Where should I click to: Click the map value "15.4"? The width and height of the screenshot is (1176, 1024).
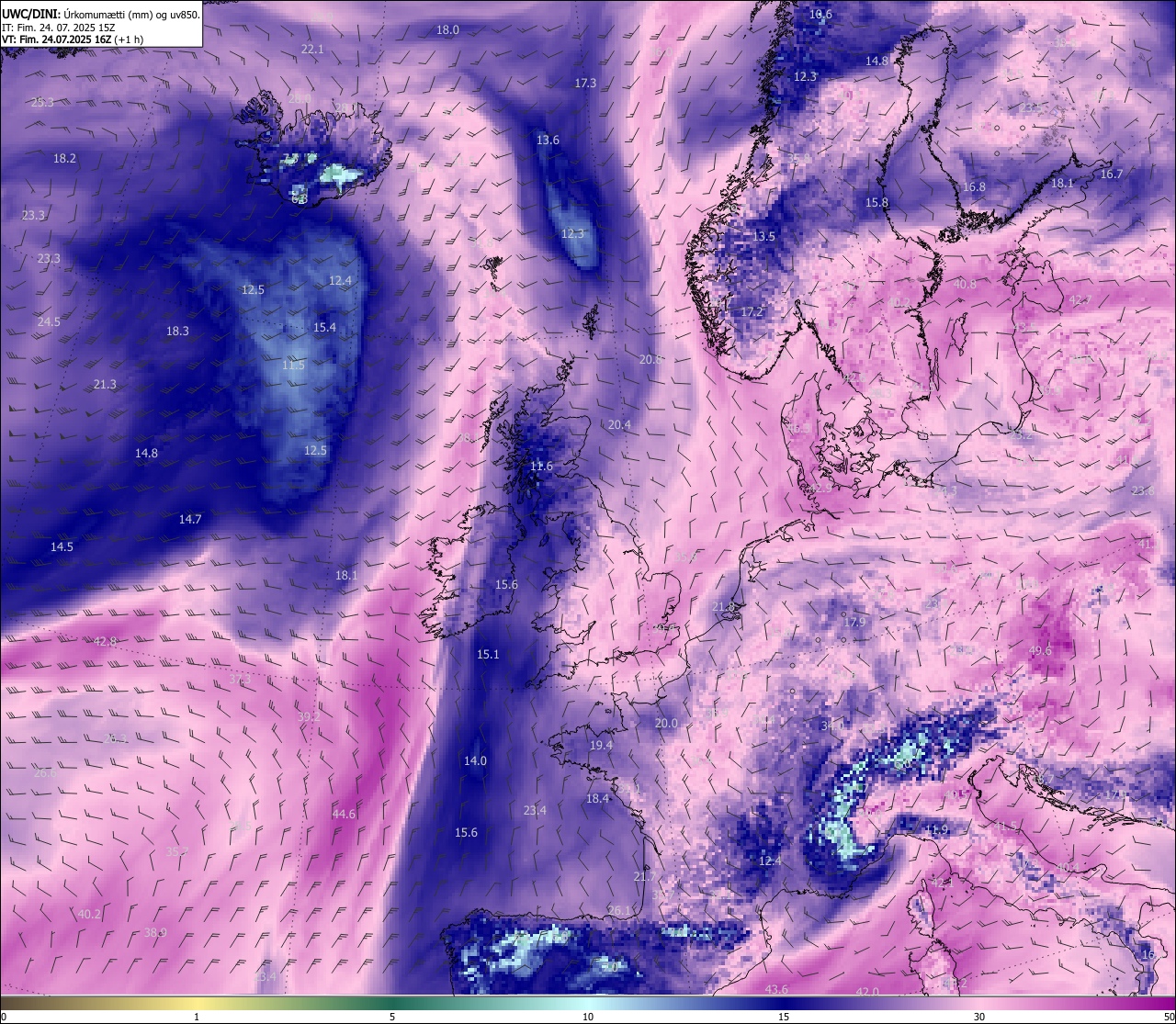coord(324,327)
